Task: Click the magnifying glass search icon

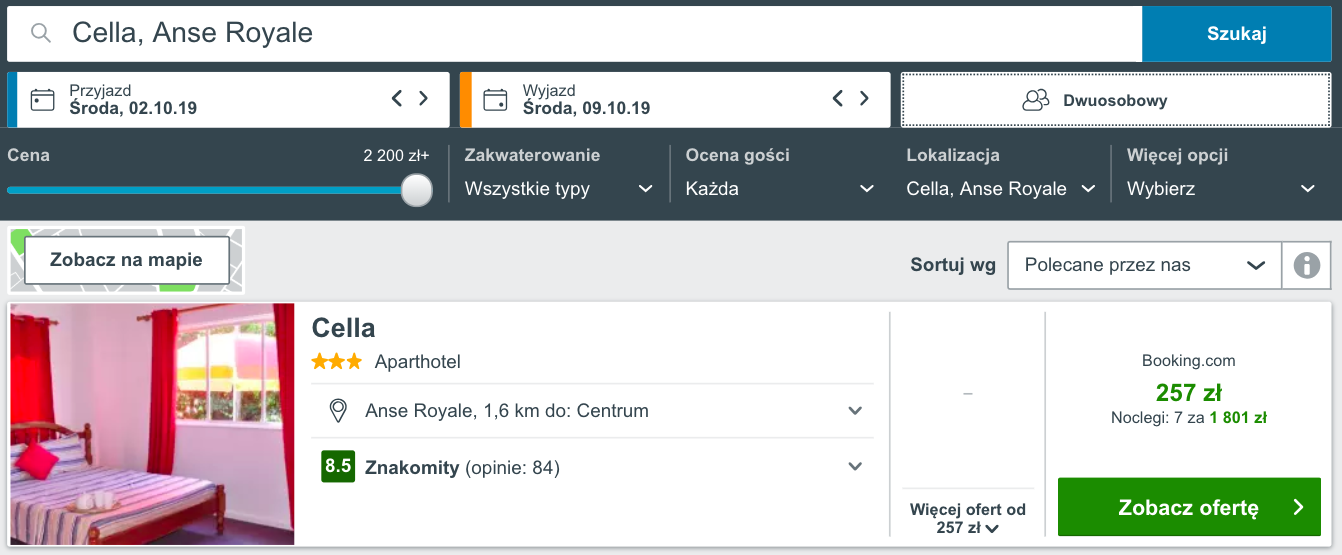Action: tap(41, 33)
